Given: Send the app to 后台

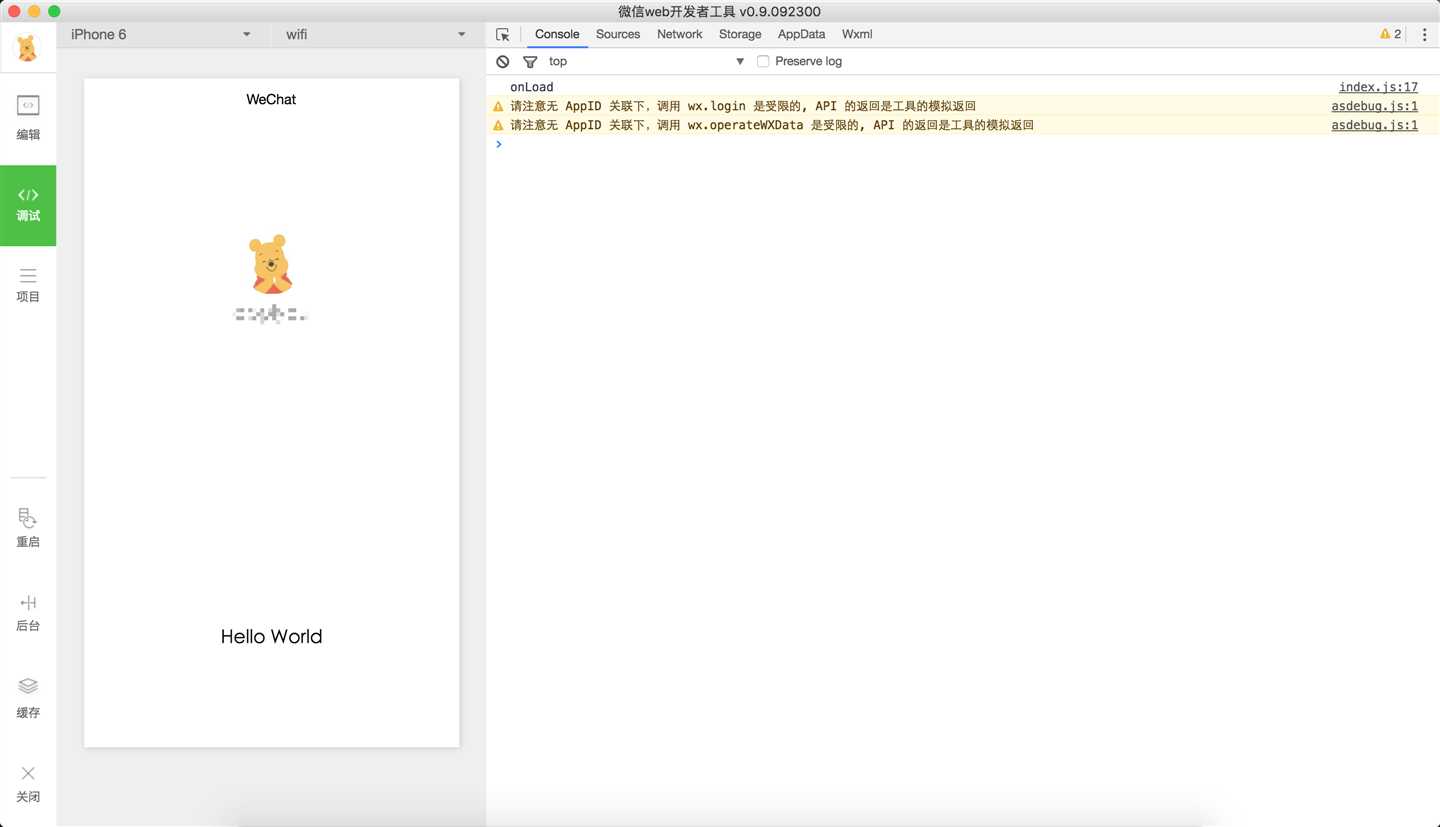Looking at the screenshot, I should (x=28, y=612).
